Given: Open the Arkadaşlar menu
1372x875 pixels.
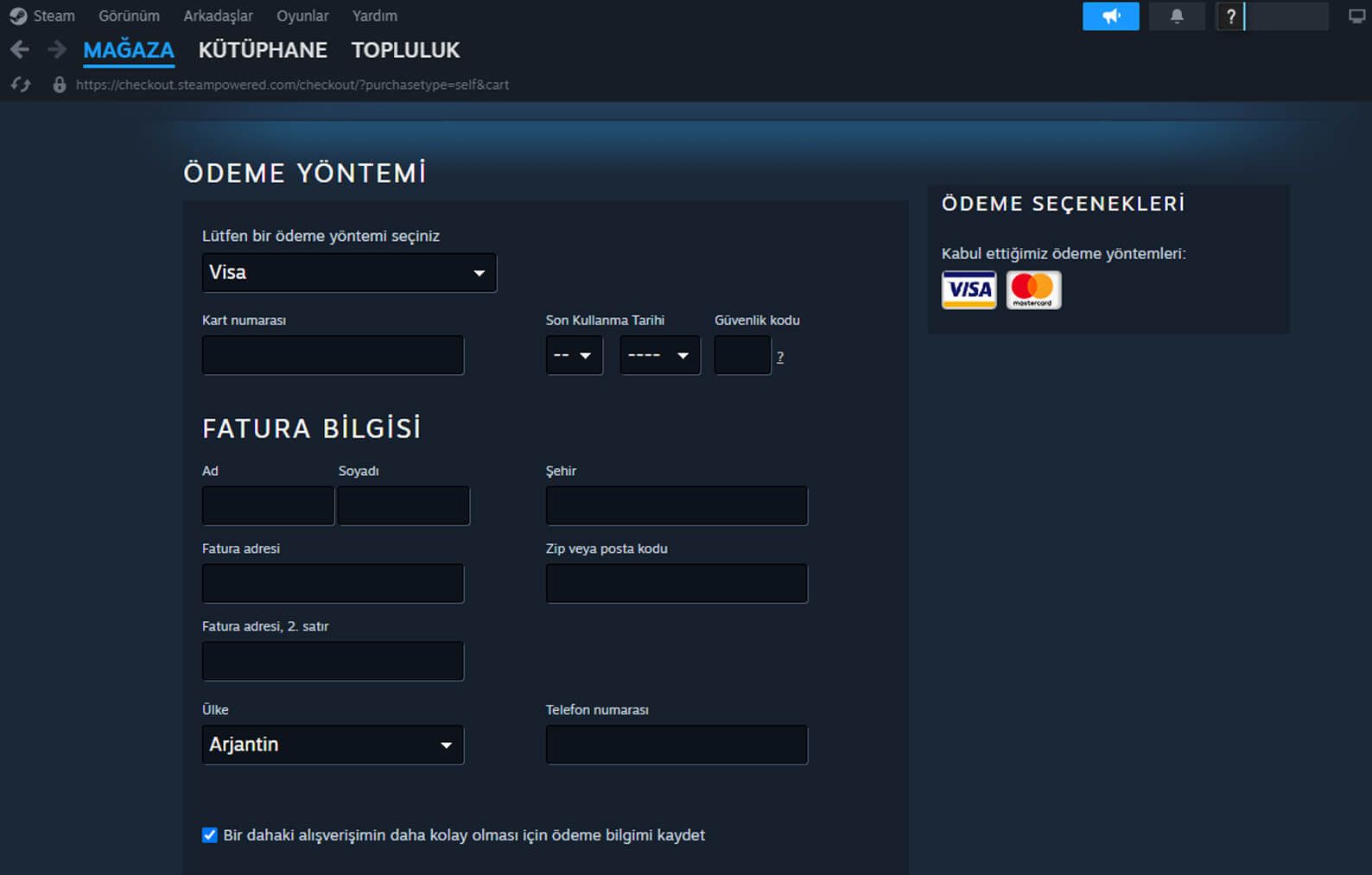Looking at the screenshot, I should pyautogui.click(x=218, y=16).
